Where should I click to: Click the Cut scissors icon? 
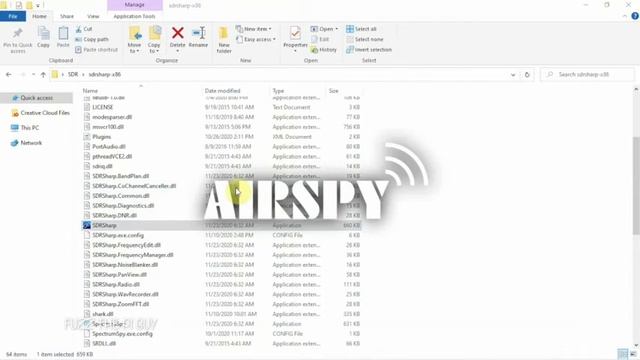tap(78, 29)
